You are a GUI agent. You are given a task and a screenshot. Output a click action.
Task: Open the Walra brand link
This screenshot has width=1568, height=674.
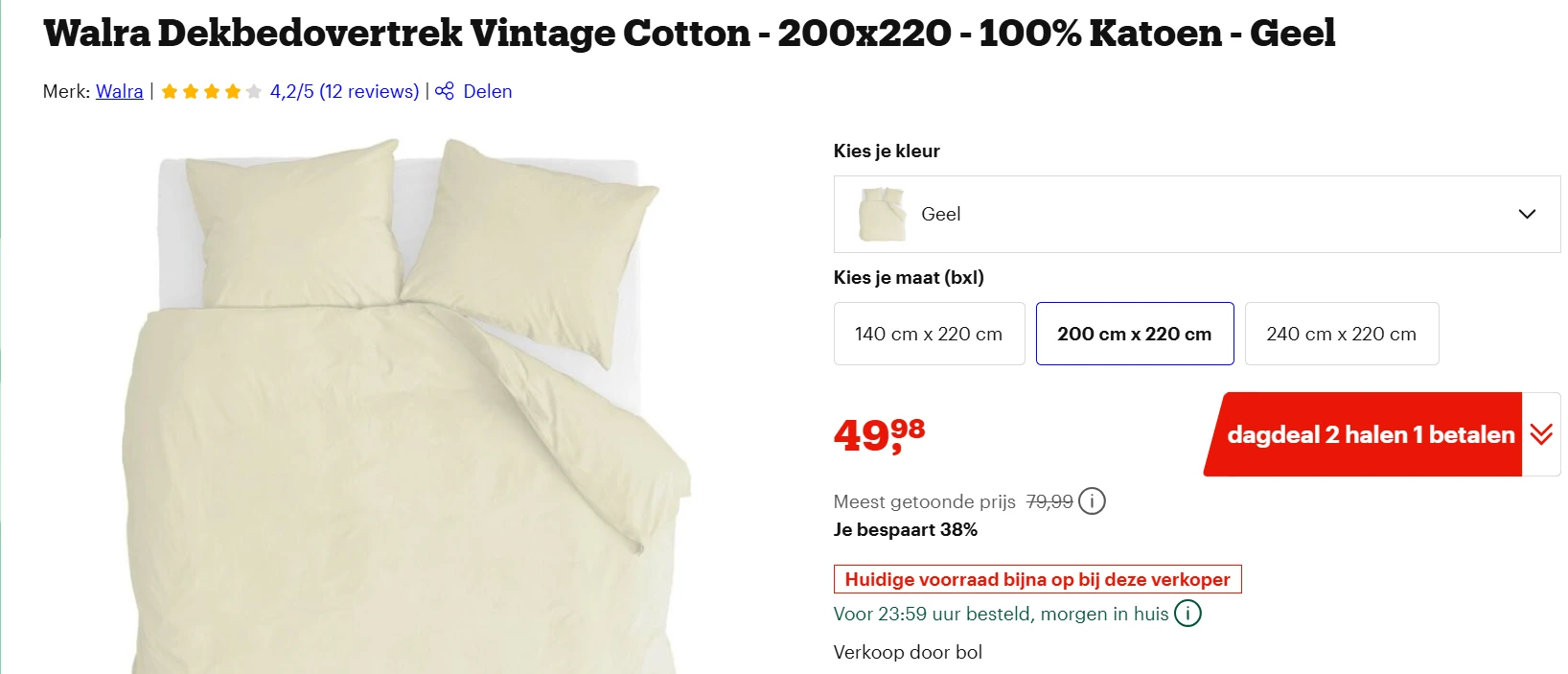click(120, 92)
